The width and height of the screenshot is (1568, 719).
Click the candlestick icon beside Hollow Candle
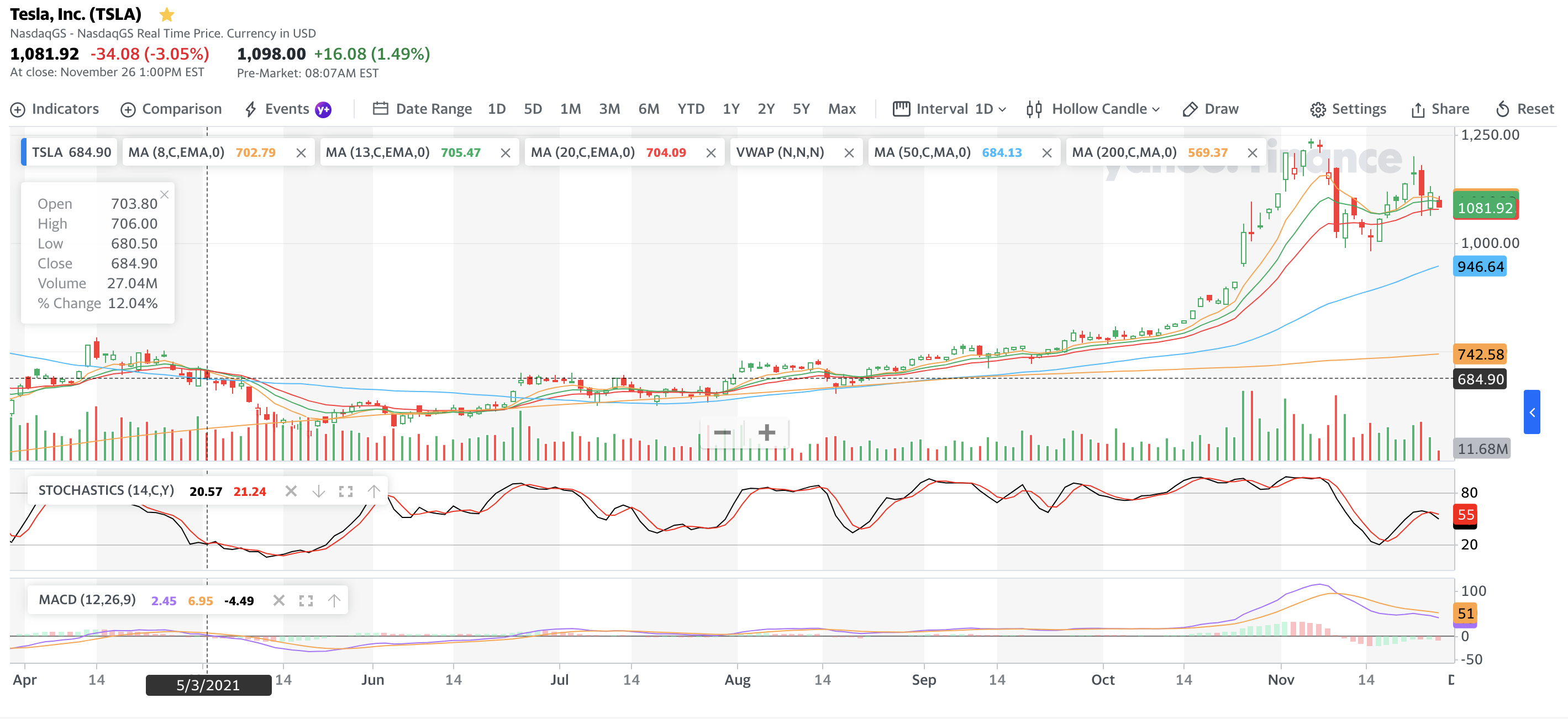1034,109
